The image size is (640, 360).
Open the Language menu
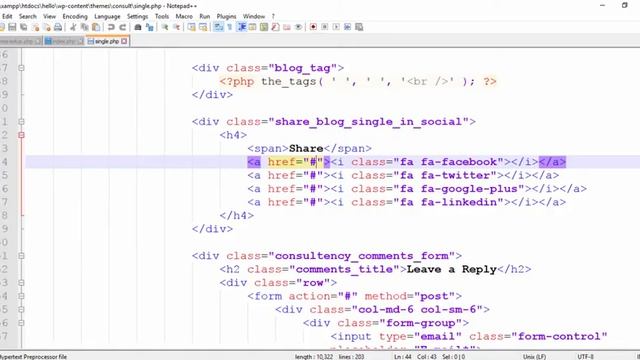[x=107, y=16]
